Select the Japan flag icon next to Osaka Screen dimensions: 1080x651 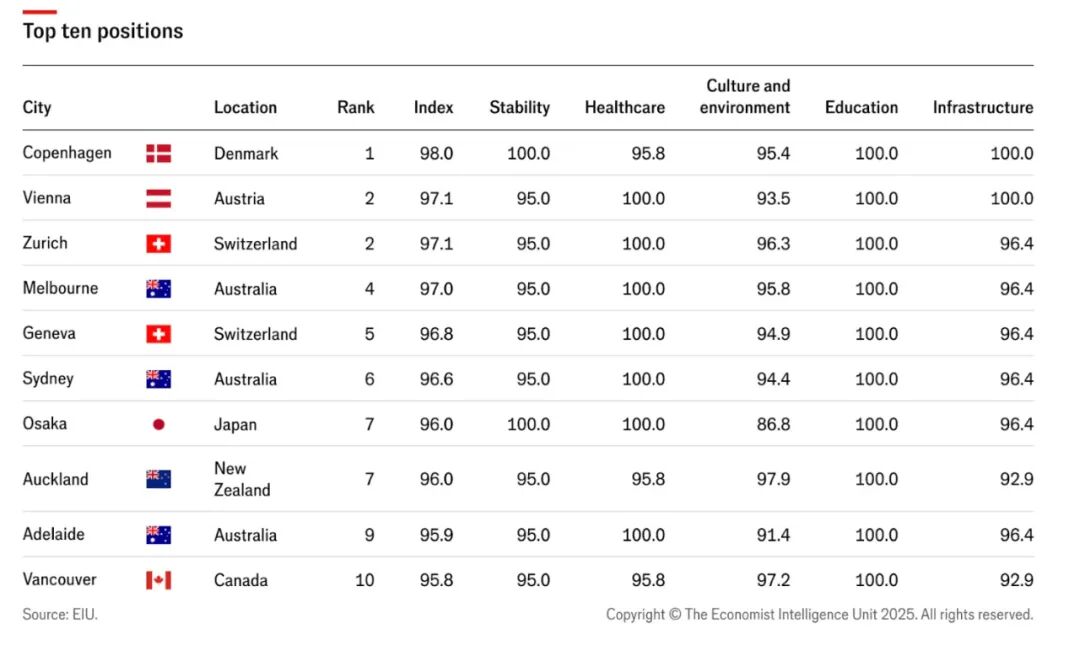tap(158, 424)
